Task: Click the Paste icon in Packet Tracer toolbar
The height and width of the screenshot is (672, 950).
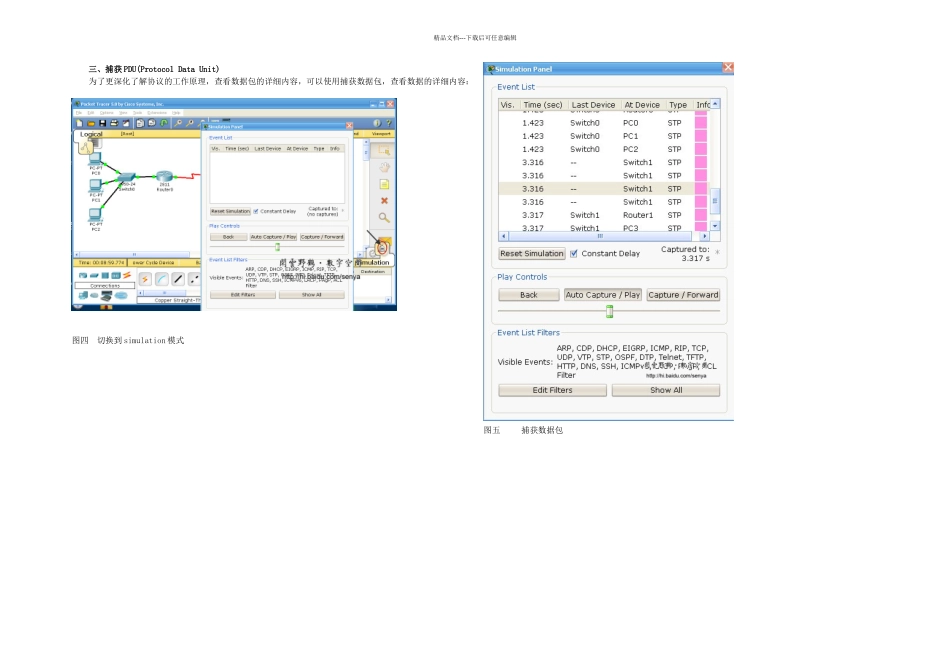Action: 151,123
